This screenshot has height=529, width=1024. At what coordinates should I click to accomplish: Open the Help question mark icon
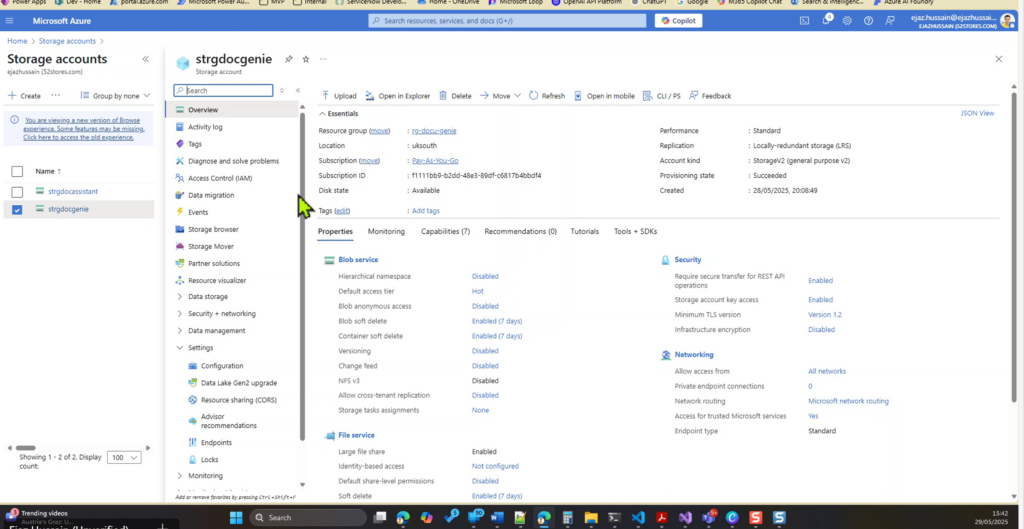[x=868, y=21]
